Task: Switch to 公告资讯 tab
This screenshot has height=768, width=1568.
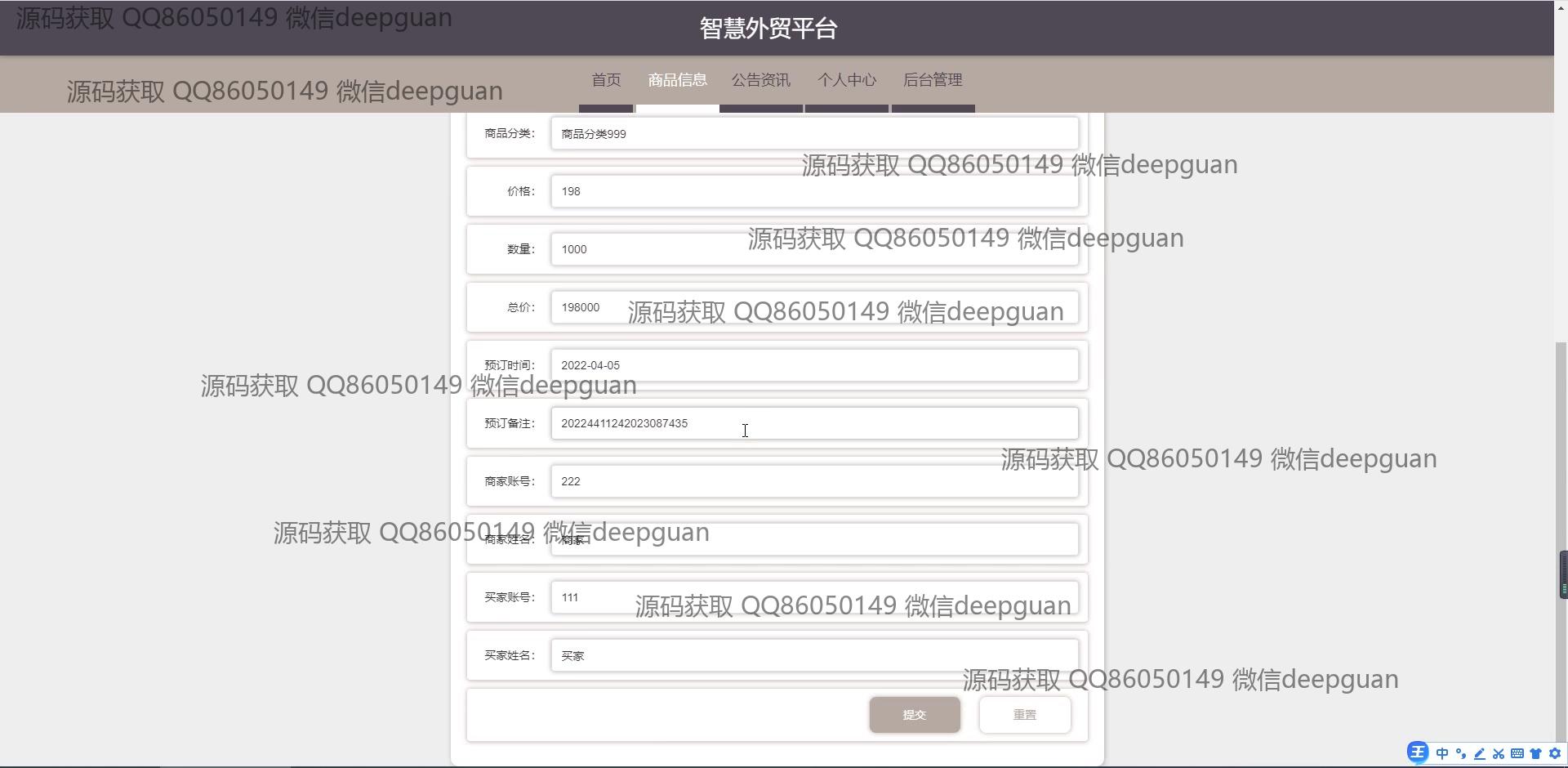Action: pos(760,80)
